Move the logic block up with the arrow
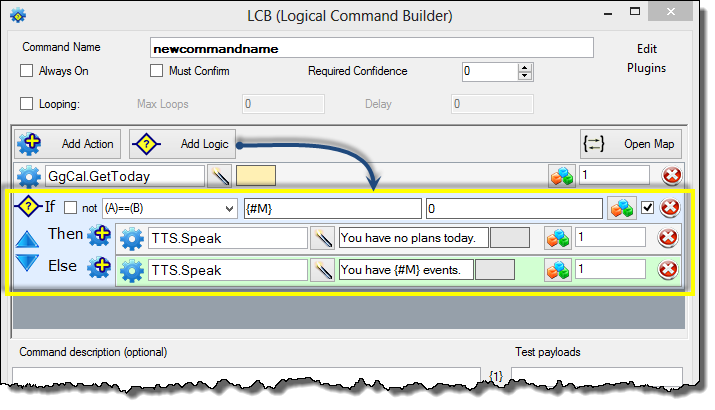This screenshot has width=715, height=410. point(27,239)
